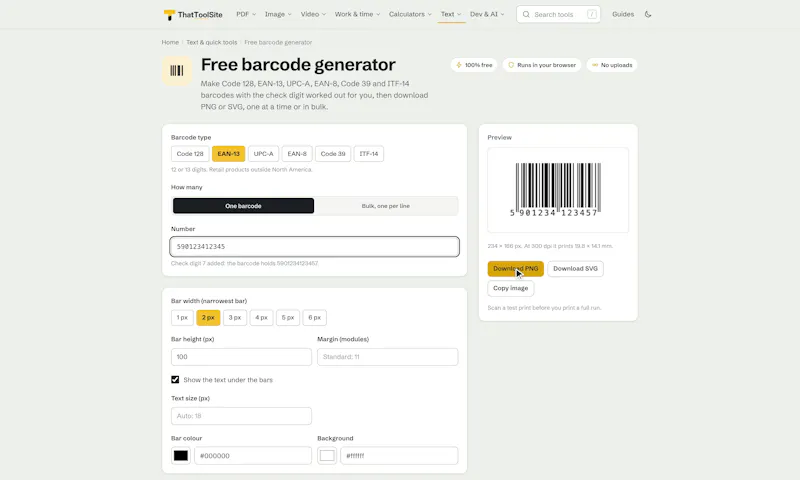
Task: Open the Text dropdown menu
Action: coord(451,14)
